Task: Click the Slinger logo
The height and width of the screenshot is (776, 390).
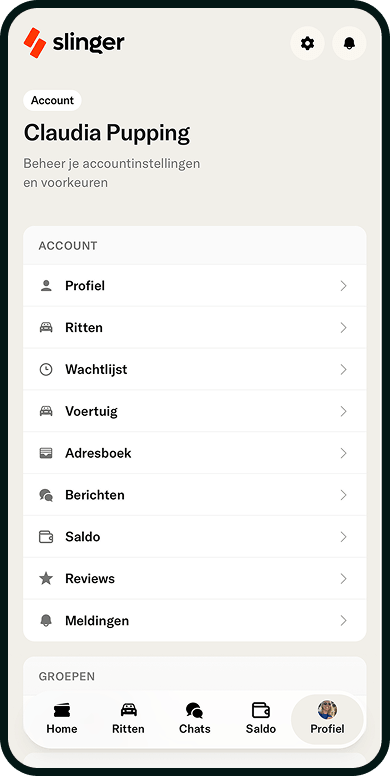Action: coord(74,43)
